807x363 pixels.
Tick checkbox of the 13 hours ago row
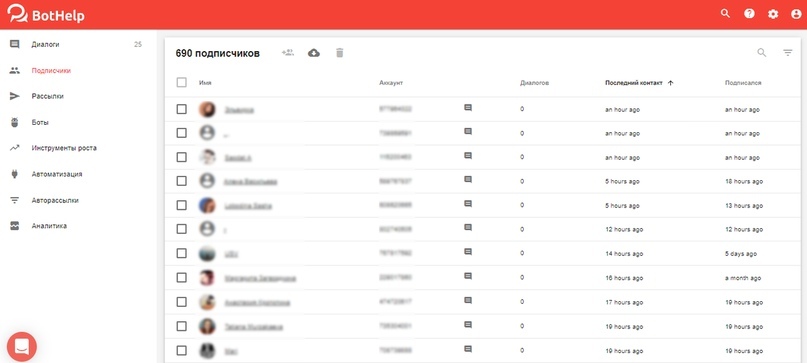[182, 205]
